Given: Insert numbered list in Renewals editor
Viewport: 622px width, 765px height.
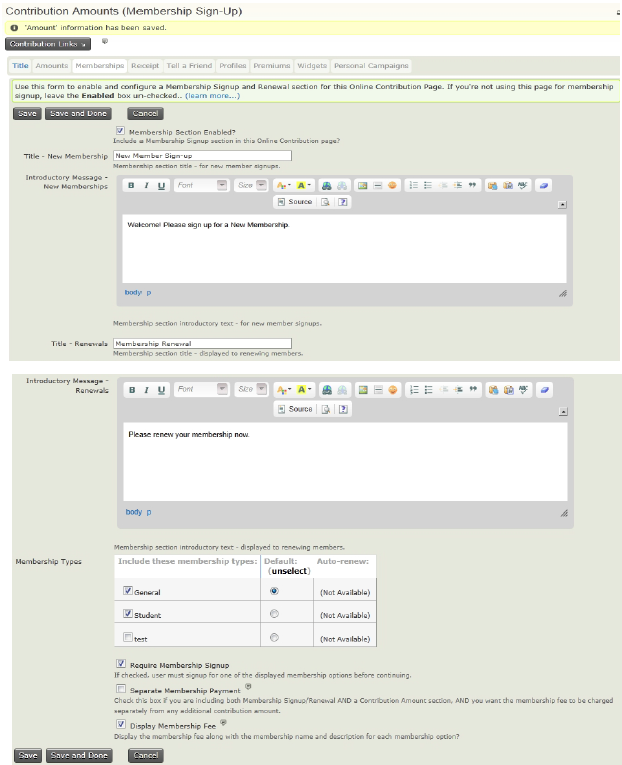Looking at the screenshot, I should click(413, 389).
